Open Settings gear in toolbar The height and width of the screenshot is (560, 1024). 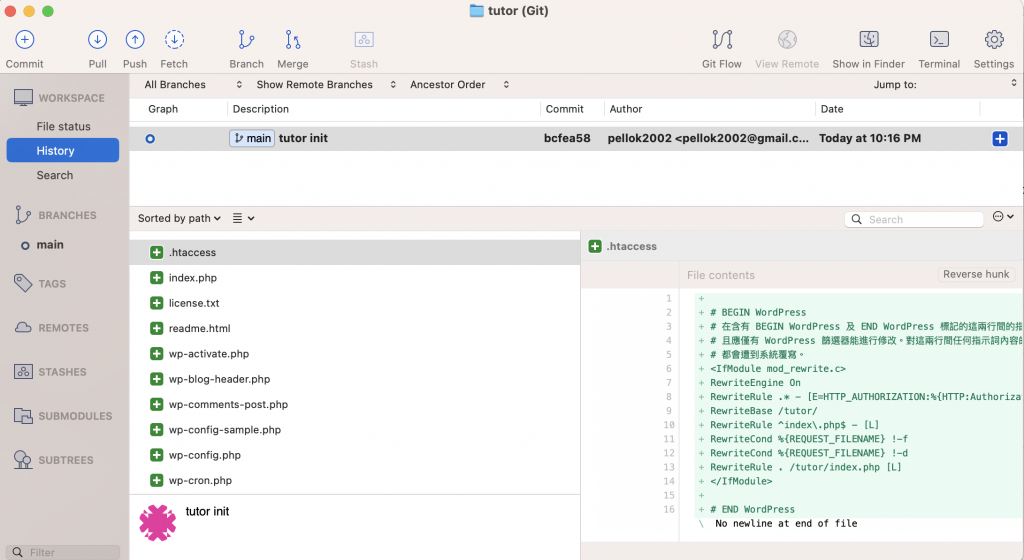point(994,40)
